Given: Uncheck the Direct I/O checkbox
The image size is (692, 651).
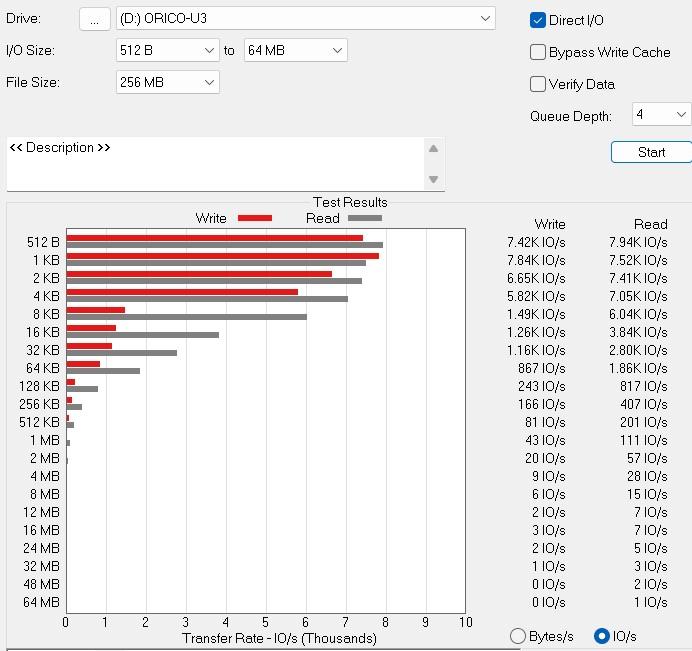Looking at the screenshot, I should click(x=538, y=20).
